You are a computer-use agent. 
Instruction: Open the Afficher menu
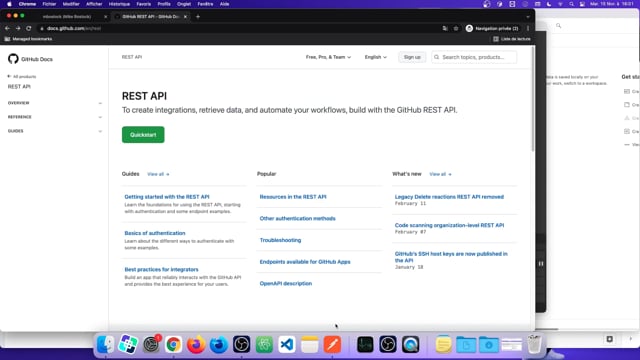click(94, 4)
